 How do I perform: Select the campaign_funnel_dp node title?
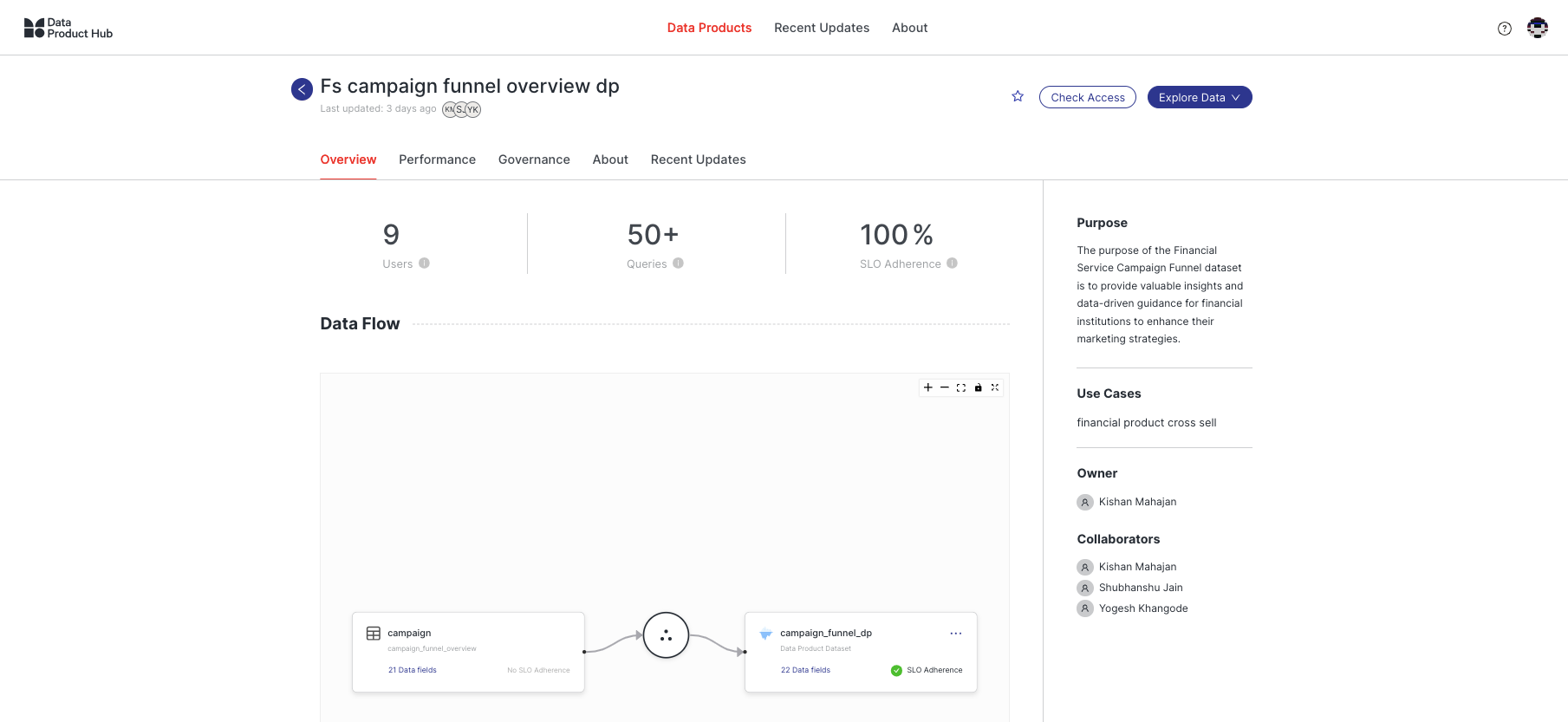pyautogui.click(x=826, y=633)
